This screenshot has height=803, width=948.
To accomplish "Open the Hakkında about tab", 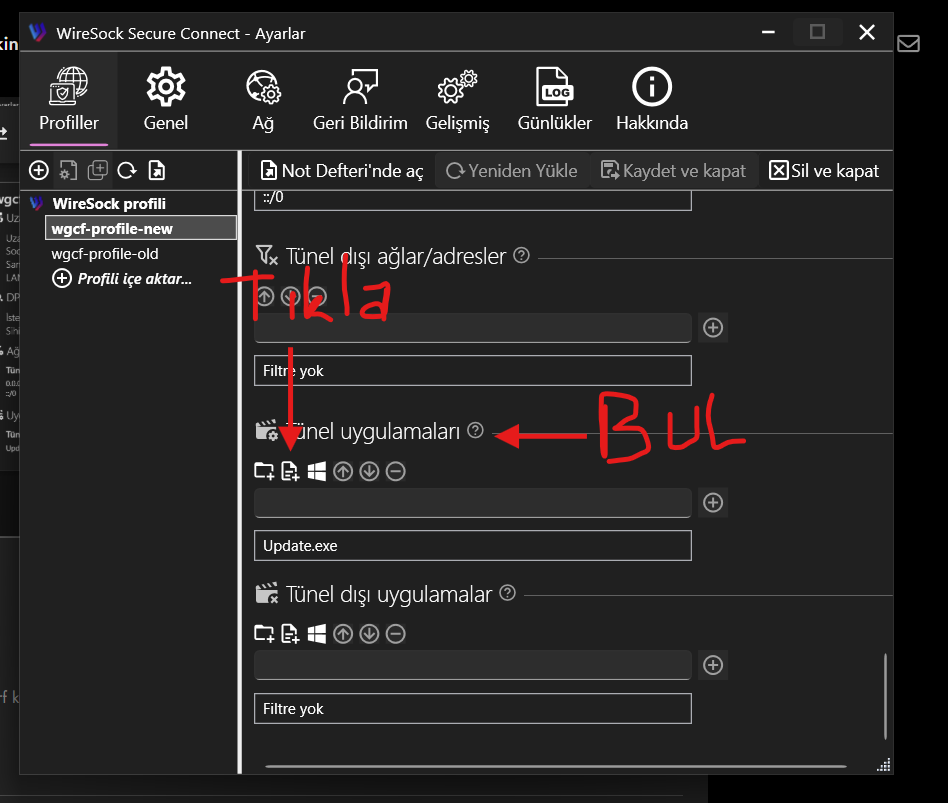I will (652, 100).
